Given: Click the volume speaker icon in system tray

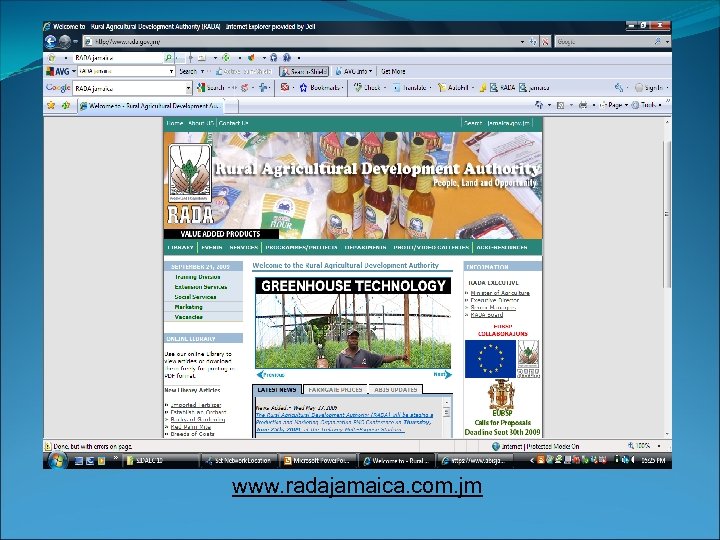Looking at the screenshot, I should click(x=633, y=460).
